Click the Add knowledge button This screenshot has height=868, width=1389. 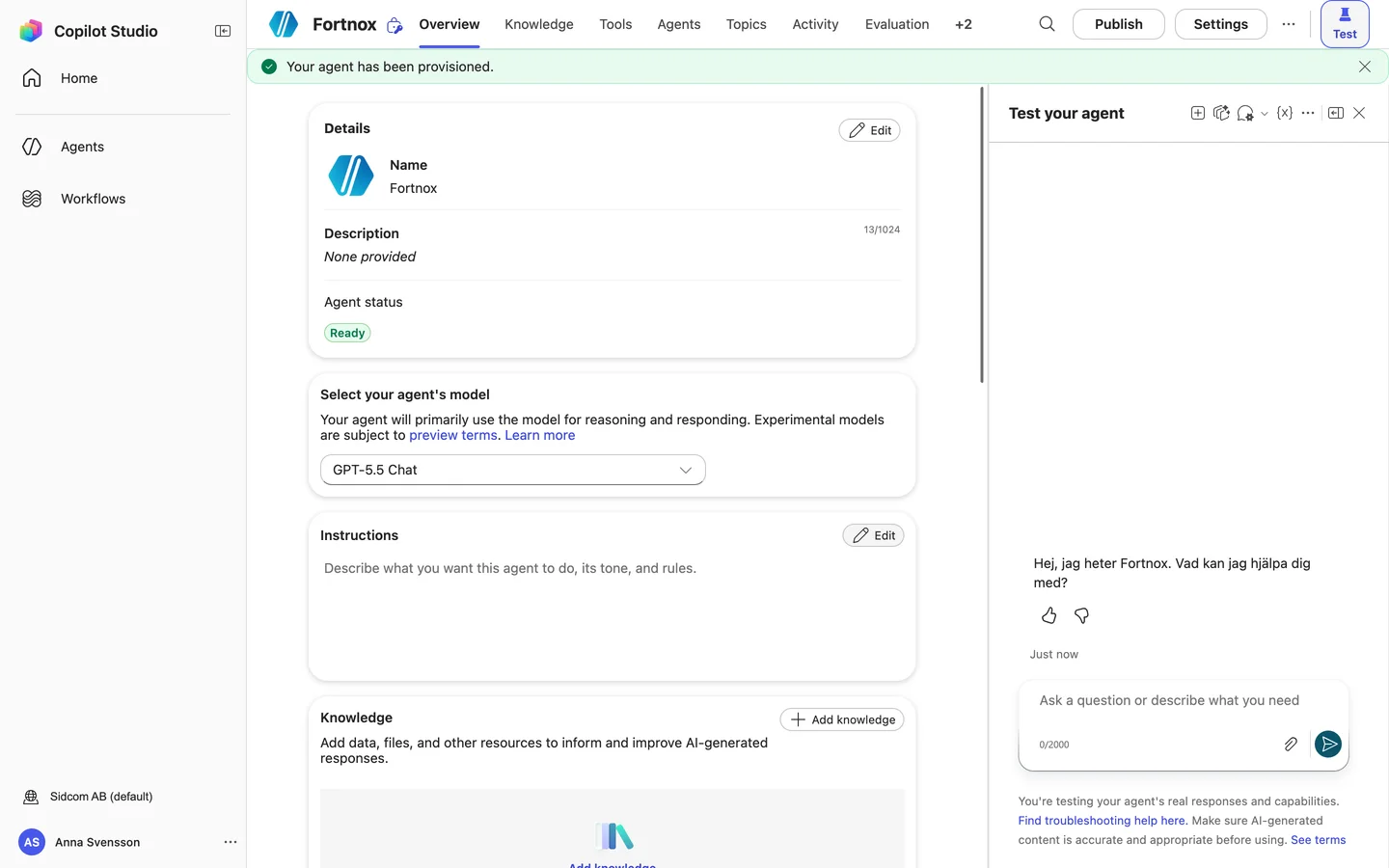coord(842,719)
